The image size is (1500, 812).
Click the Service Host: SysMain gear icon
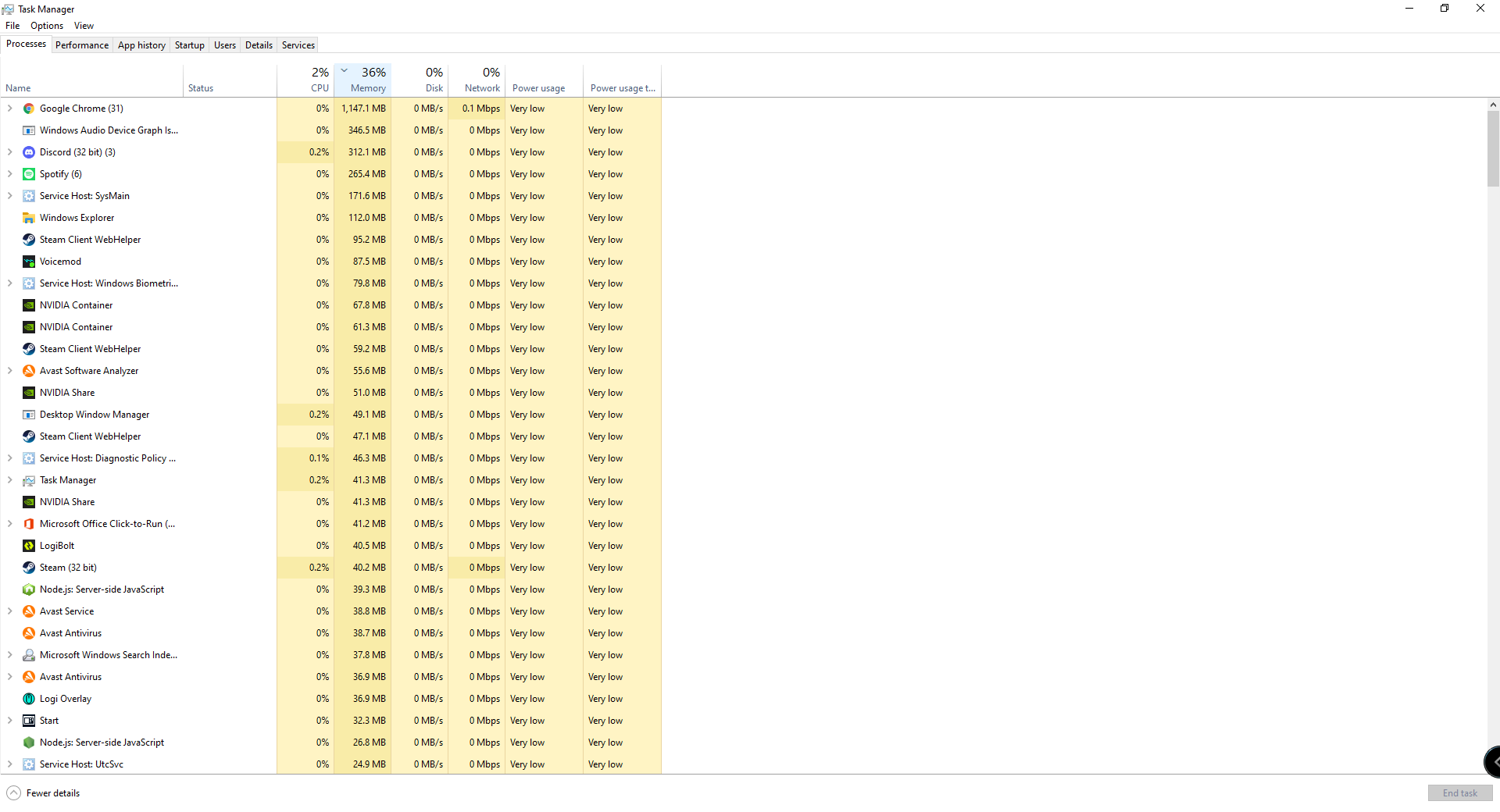[29, 196]
